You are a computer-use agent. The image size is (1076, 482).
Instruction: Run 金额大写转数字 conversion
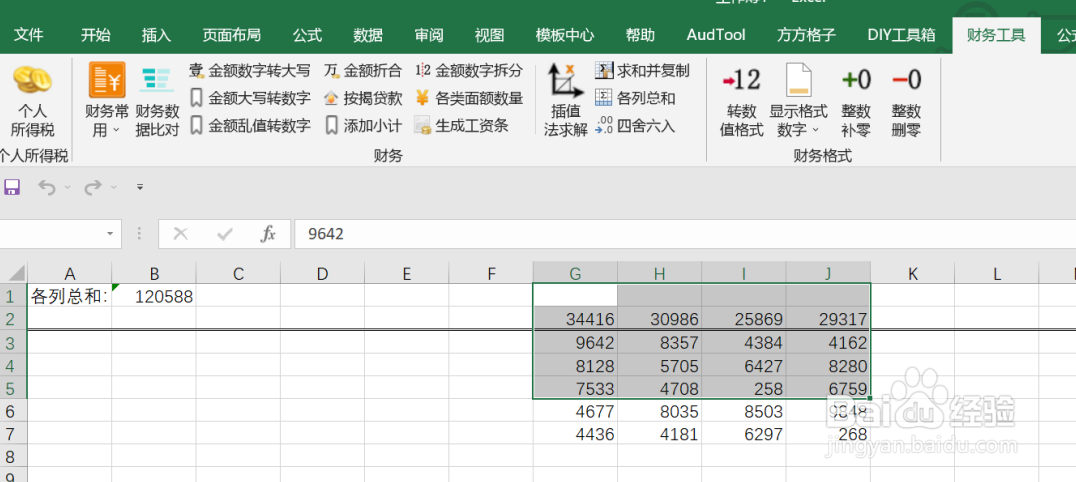point(250,98)
